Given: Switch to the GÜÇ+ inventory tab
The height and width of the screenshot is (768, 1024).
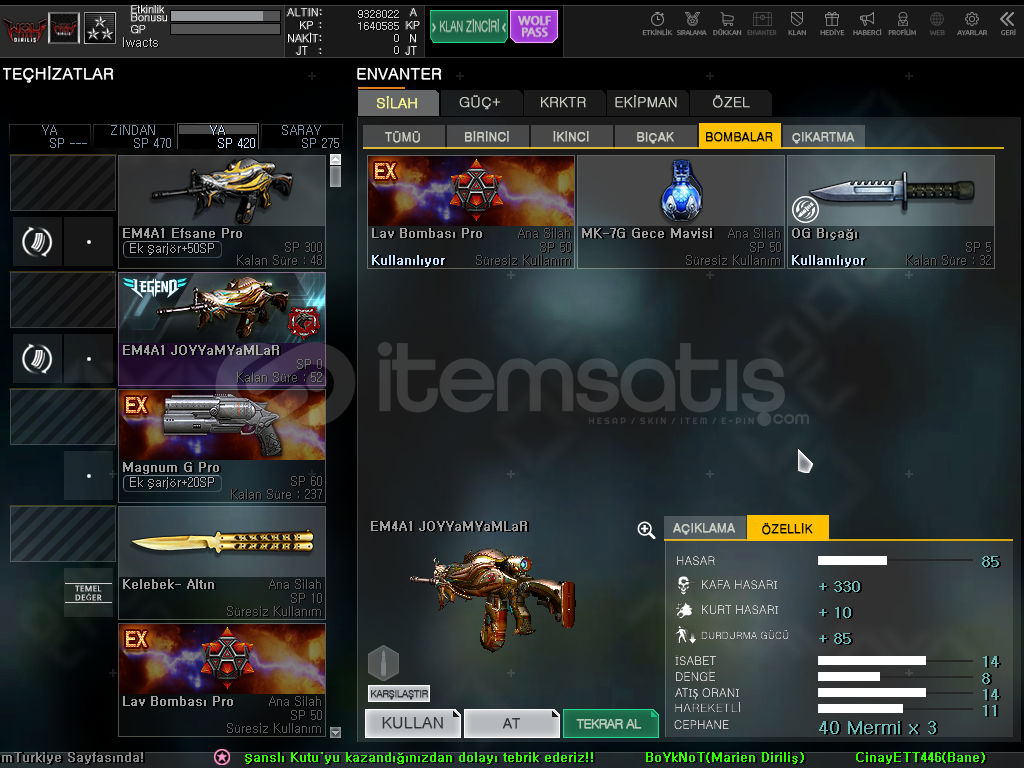Looking at the screenshot, I should (x=479, y=102).
